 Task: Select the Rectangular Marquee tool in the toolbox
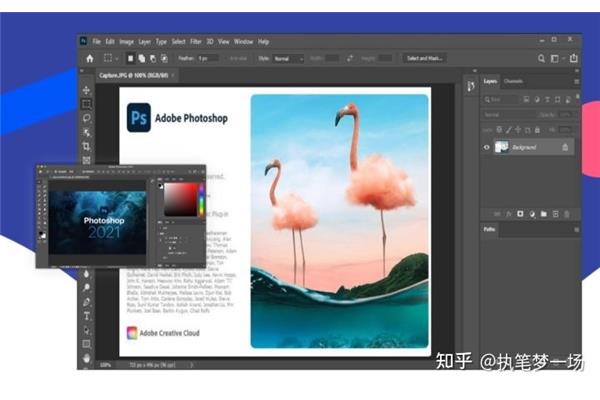pos(86,104)
